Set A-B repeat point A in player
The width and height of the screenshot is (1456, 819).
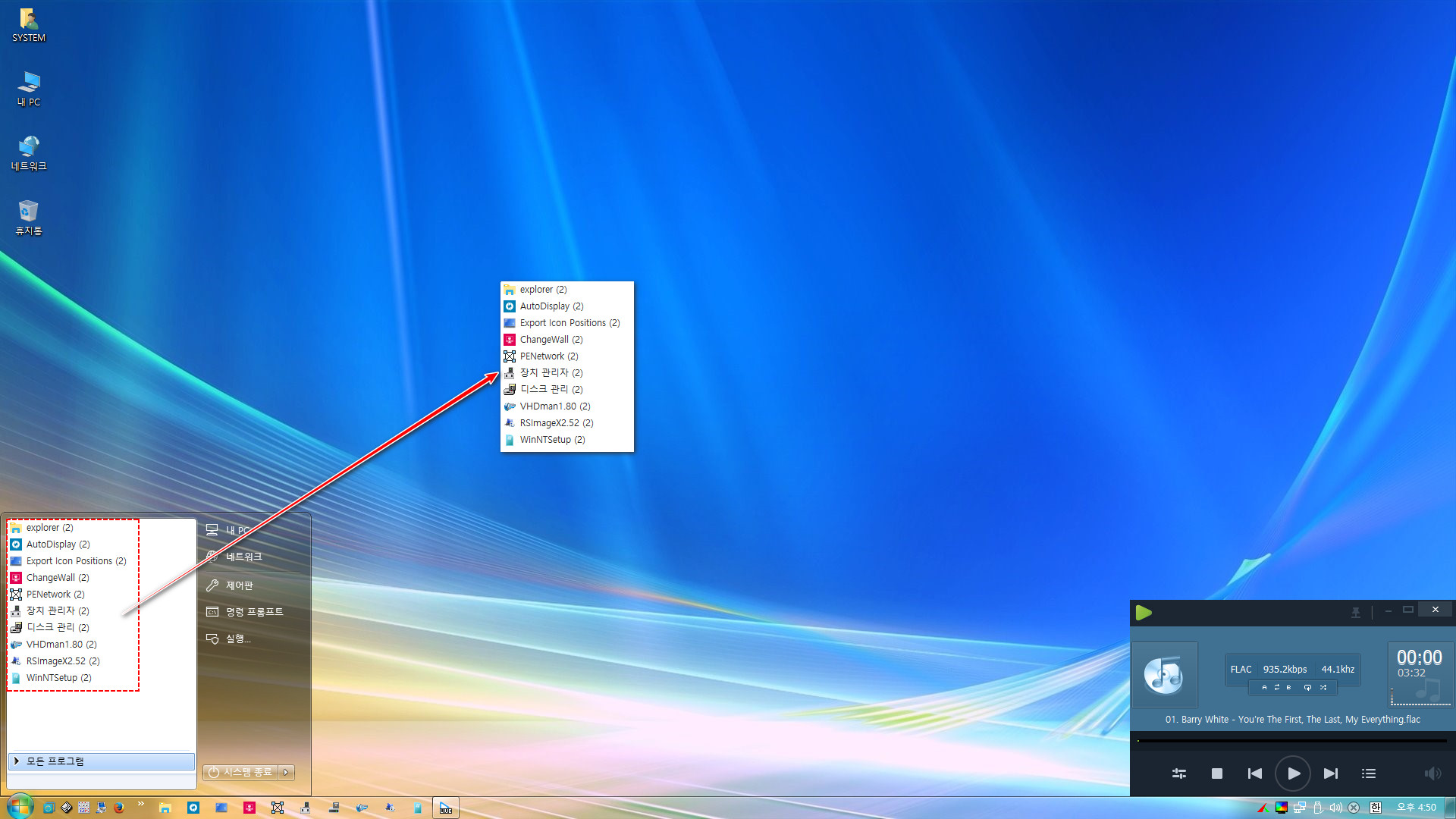(1264, 687)
